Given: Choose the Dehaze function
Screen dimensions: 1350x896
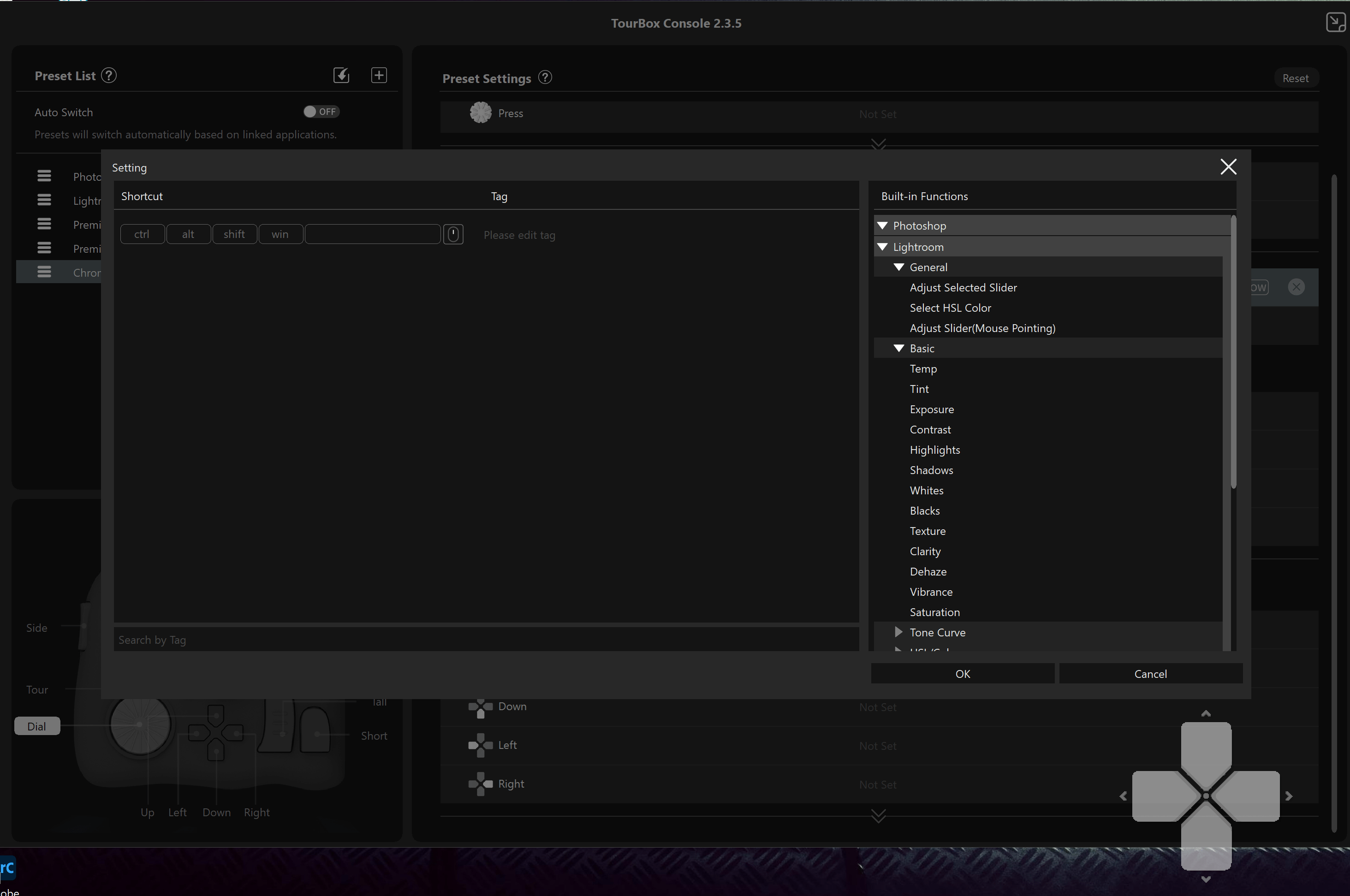Looking at the screenshot, I should (x=928, y=571).
